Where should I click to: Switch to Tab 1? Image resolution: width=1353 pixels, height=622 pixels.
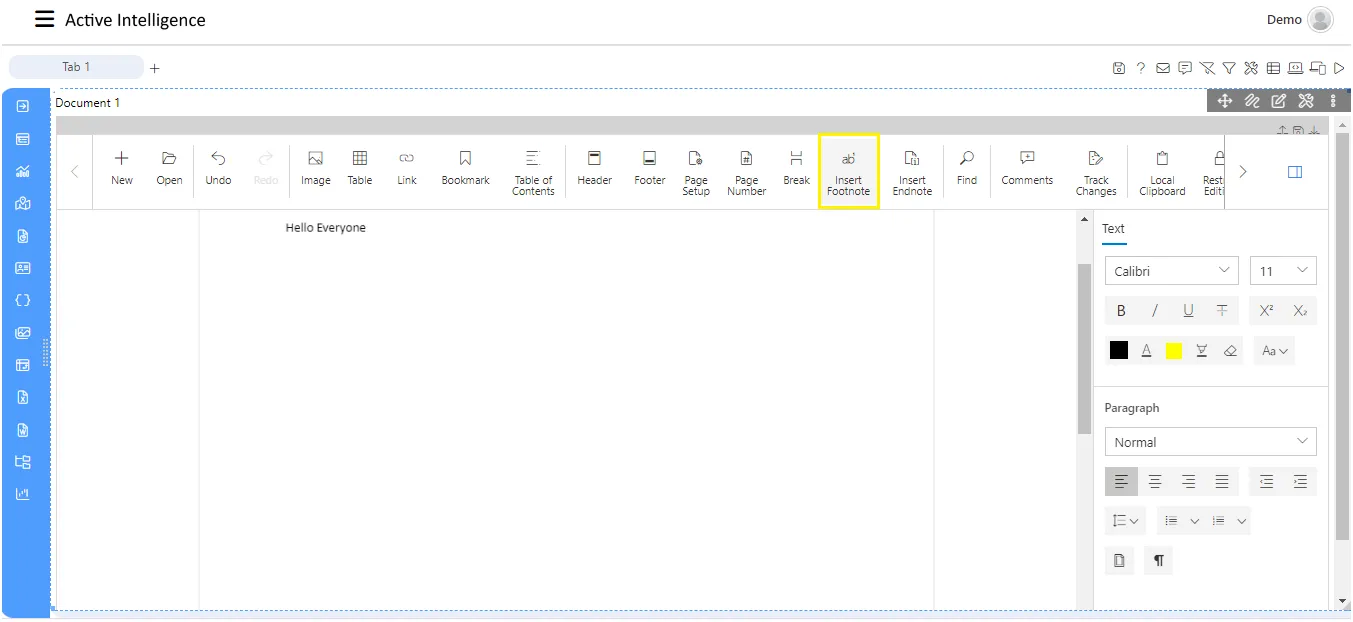tap(76, 67)
